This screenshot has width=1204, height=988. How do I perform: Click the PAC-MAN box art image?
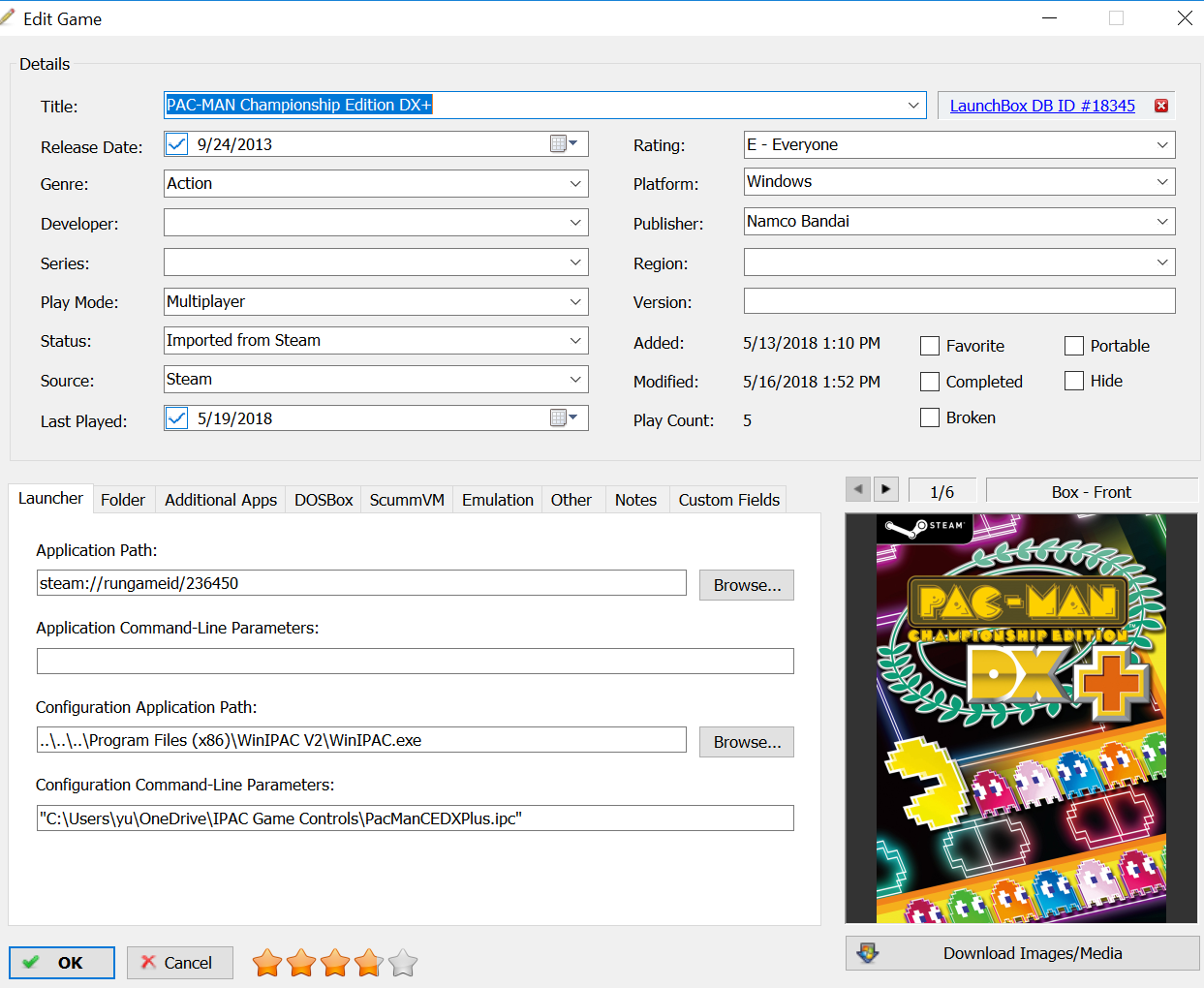1022,718
